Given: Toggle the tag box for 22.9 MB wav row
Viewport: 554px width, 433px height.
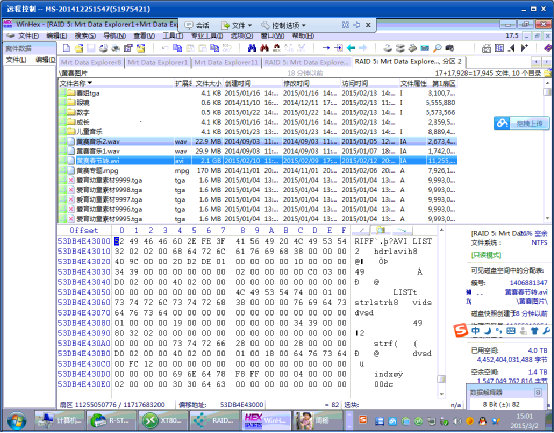Looking at the screenshot, I should click(x=63, y=141).
